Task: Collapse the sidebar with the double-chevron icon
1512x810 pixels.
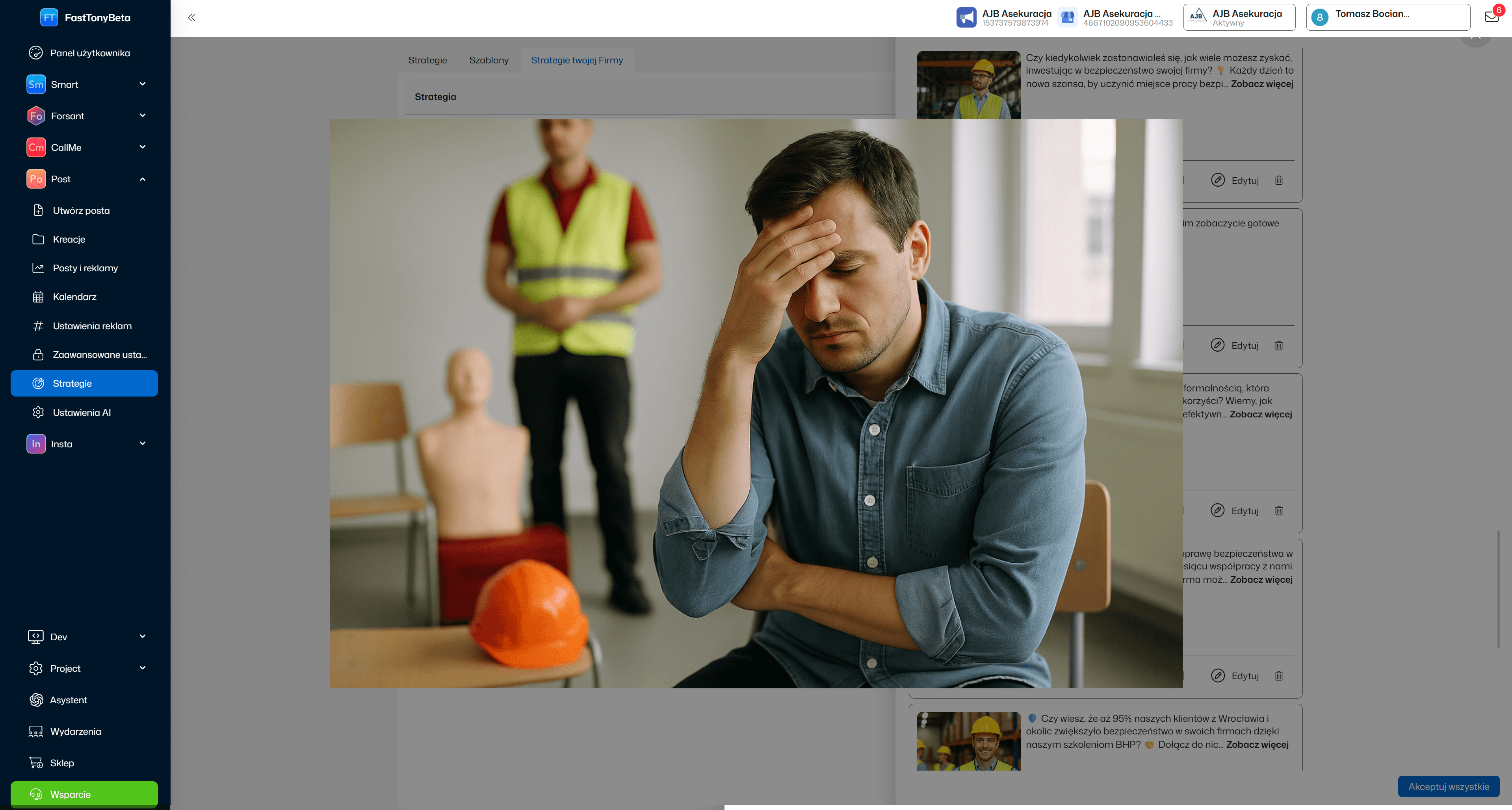Action: coord(191,18)
